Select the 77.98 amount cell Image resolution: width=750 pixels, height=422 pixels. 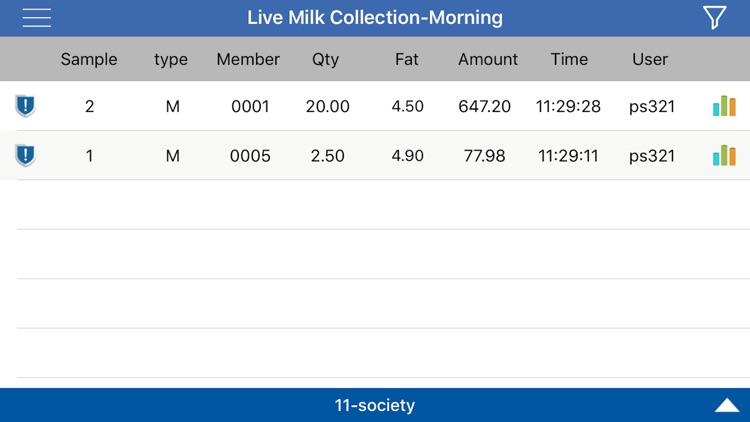pos(485,156)
